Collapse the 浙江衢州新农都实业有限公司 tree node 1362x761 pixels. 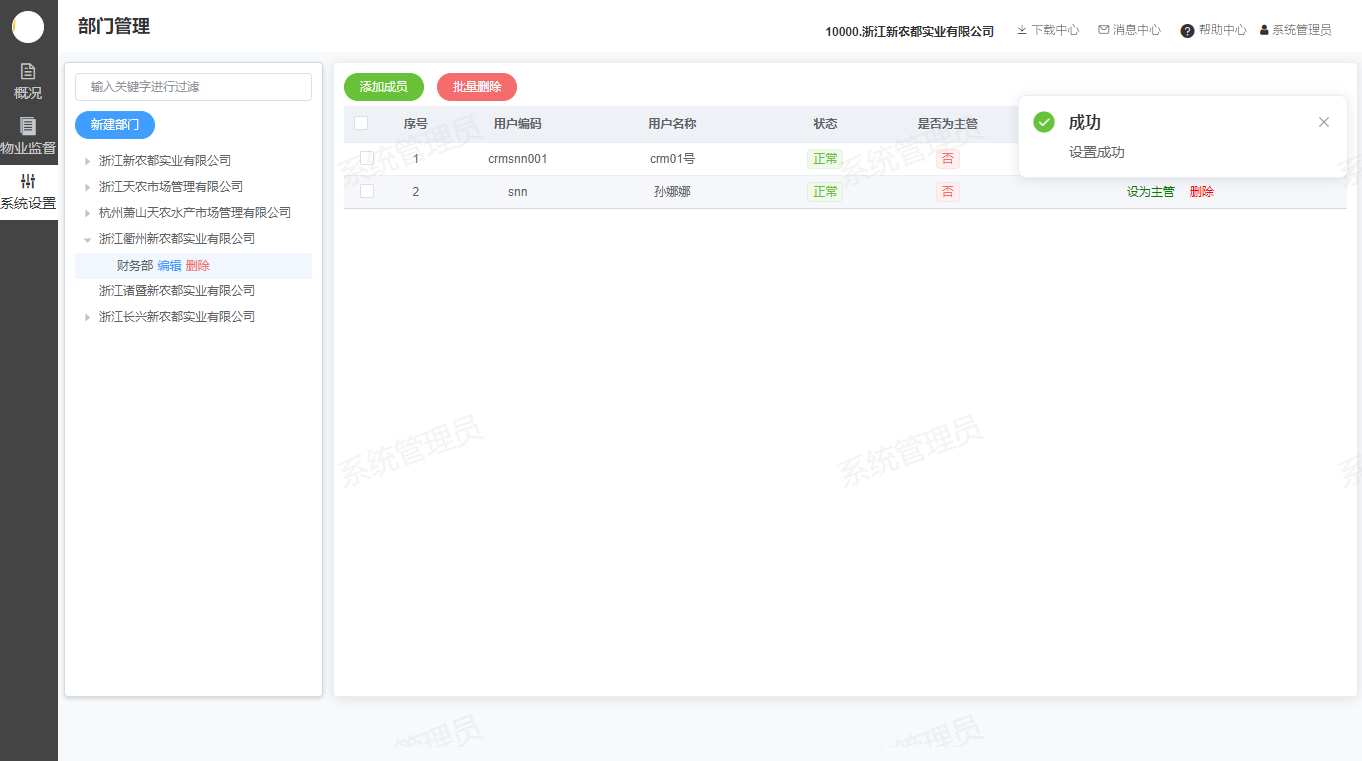(x=88, y=239)
